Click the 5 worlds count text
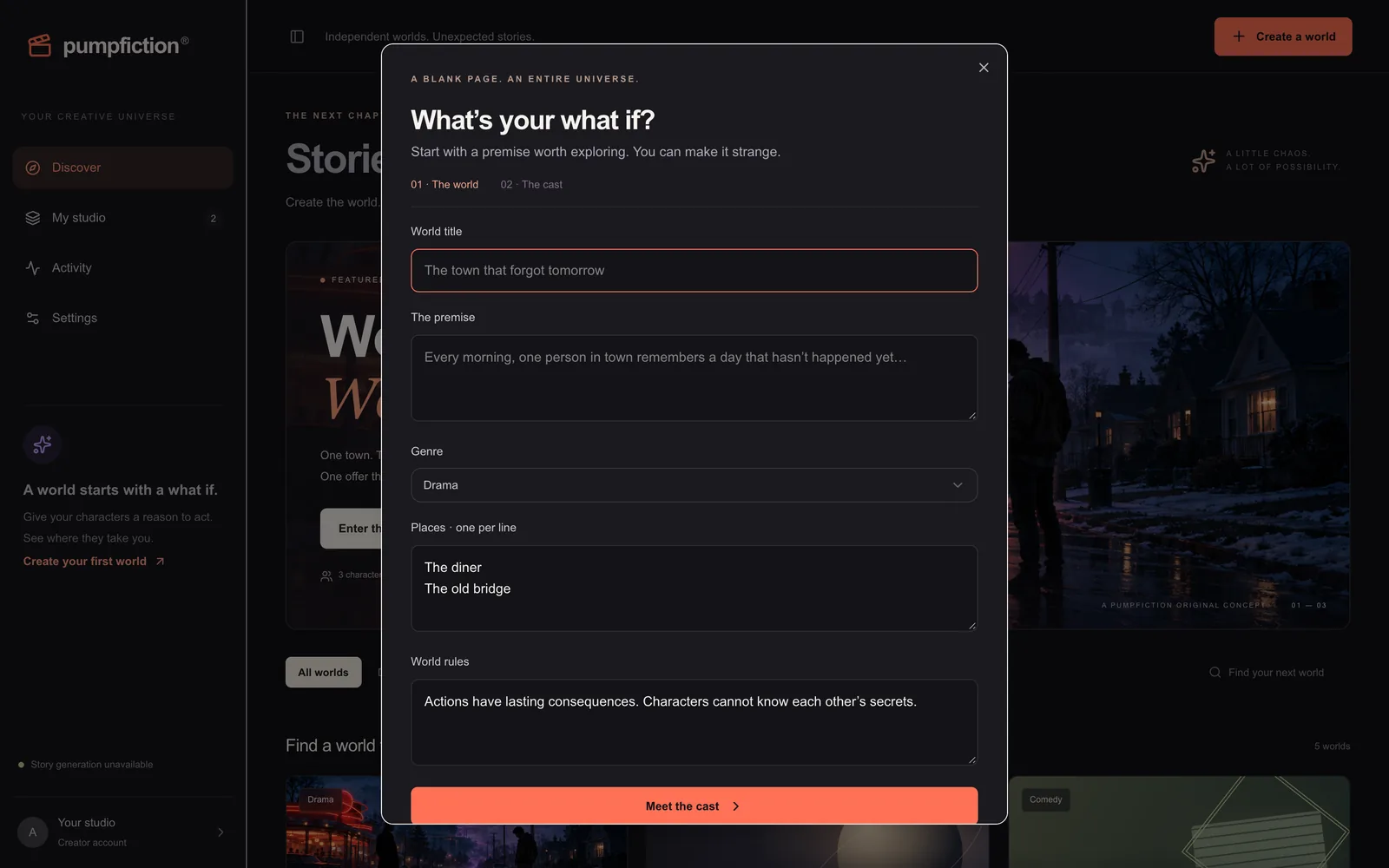Screen dimensions: 1389x868 (x=1332, y=746)
